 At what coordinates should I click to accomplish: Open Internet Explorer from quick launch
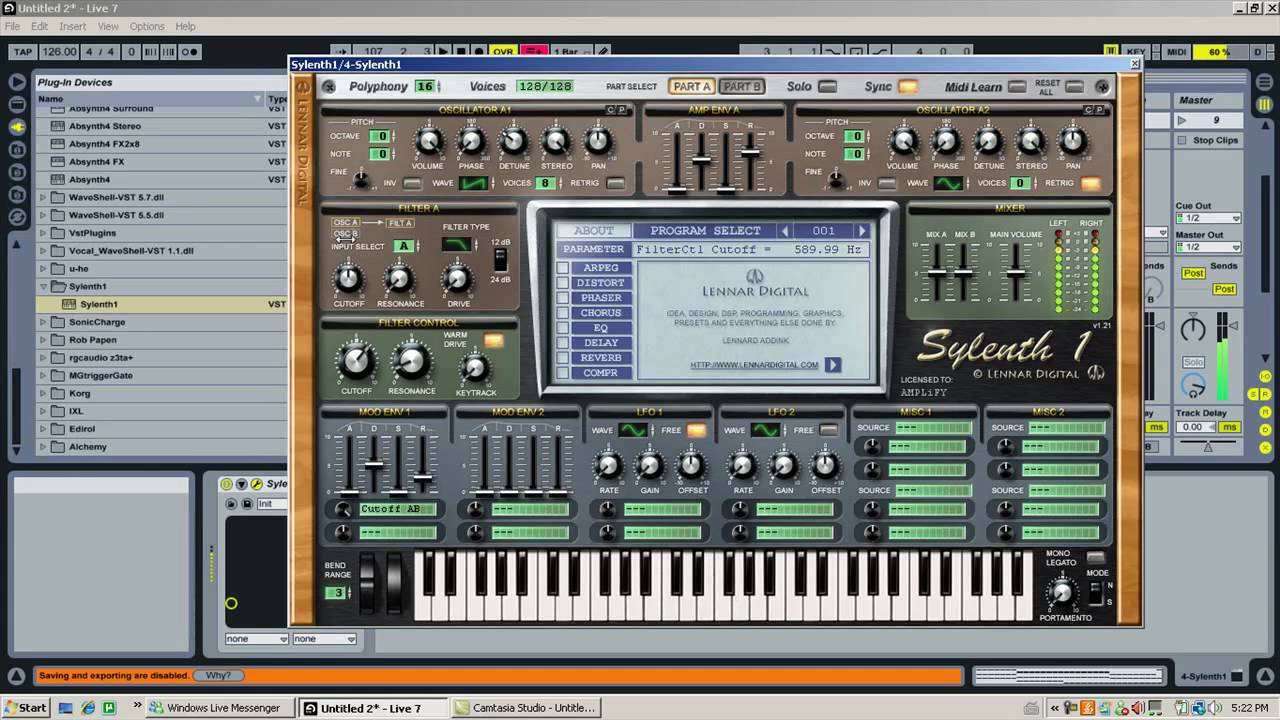coord(87,708)
